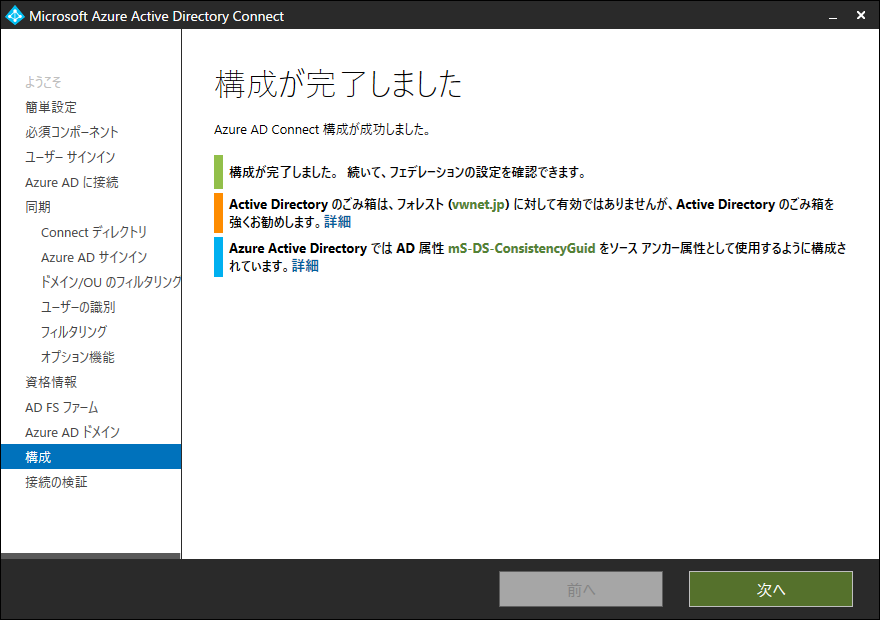This screenshot has width=880, height=620.
Task: Click the sidebar horizontal scrollbar
Action: point(90,556)
